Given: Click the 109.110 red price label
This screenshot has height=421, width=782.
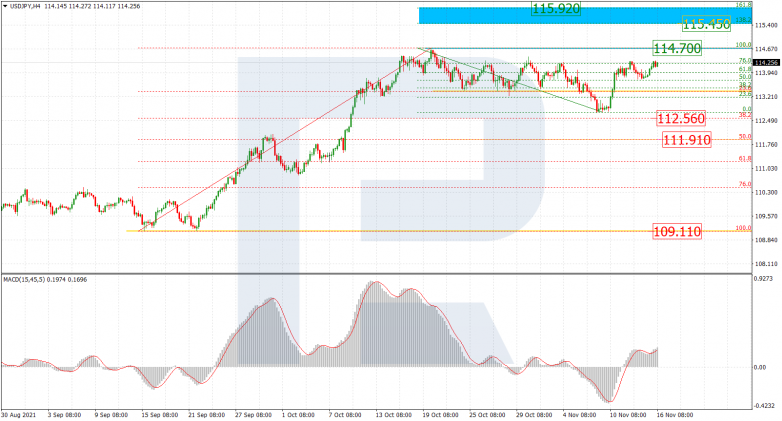Looking at the screenshot, I should 677,231.
